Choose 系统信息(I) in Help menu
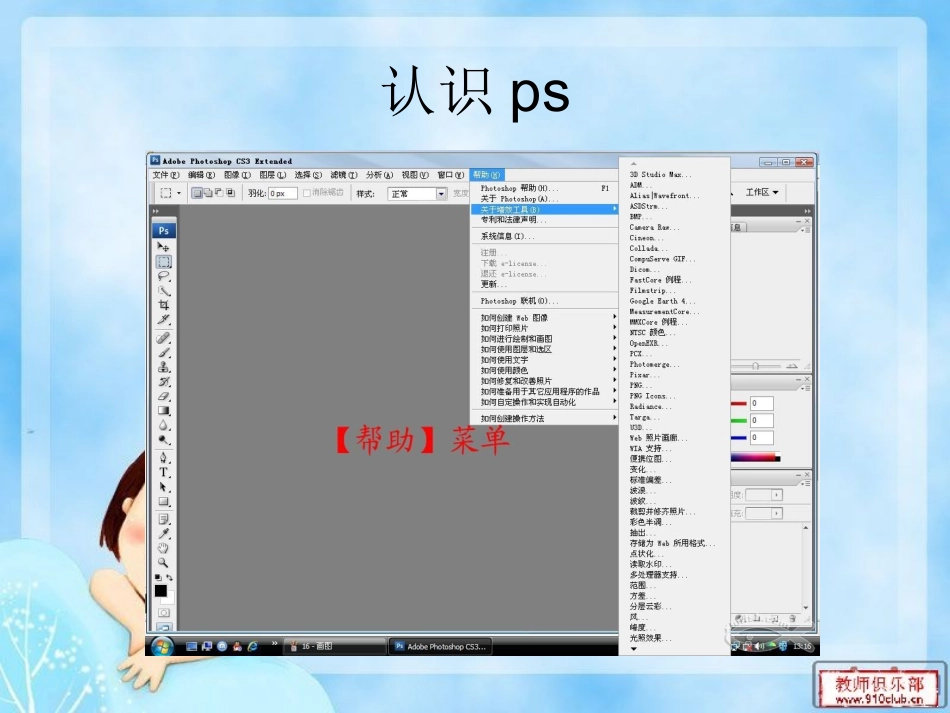Screen dimensions: 950x713 pyautogui.click(x=545, y=236)
